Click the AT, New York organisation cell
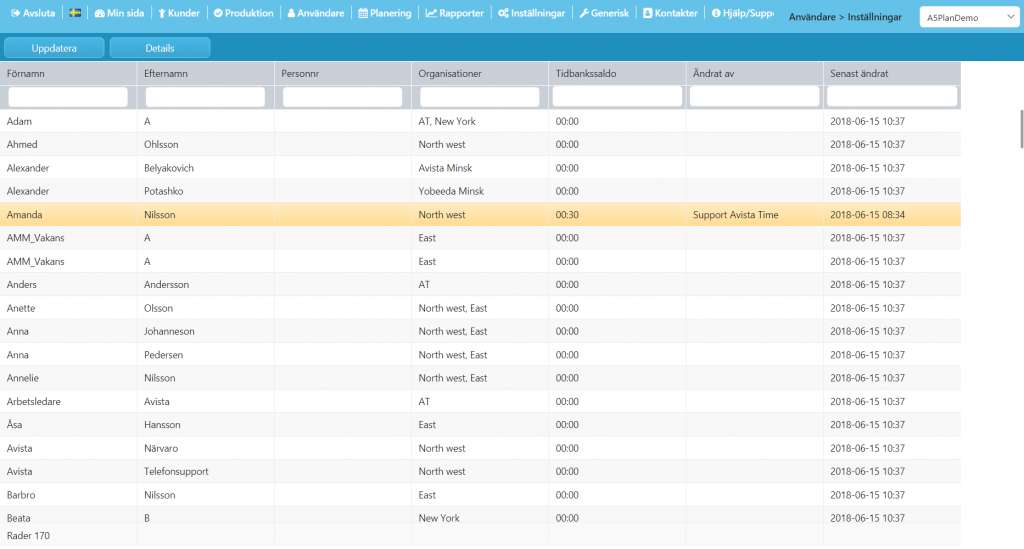The width and height of the screenshot is (1024, 549). 447,121
